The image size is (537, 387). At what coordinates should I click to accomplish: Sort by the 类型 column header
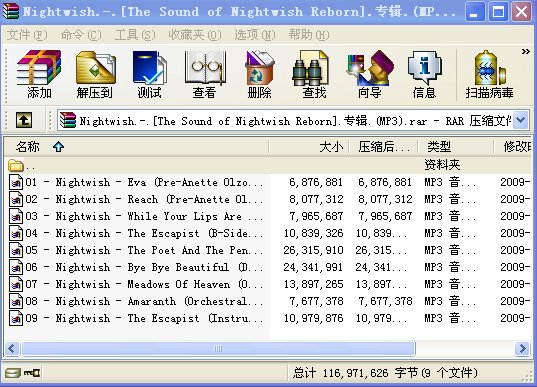(x=456, y=147)
